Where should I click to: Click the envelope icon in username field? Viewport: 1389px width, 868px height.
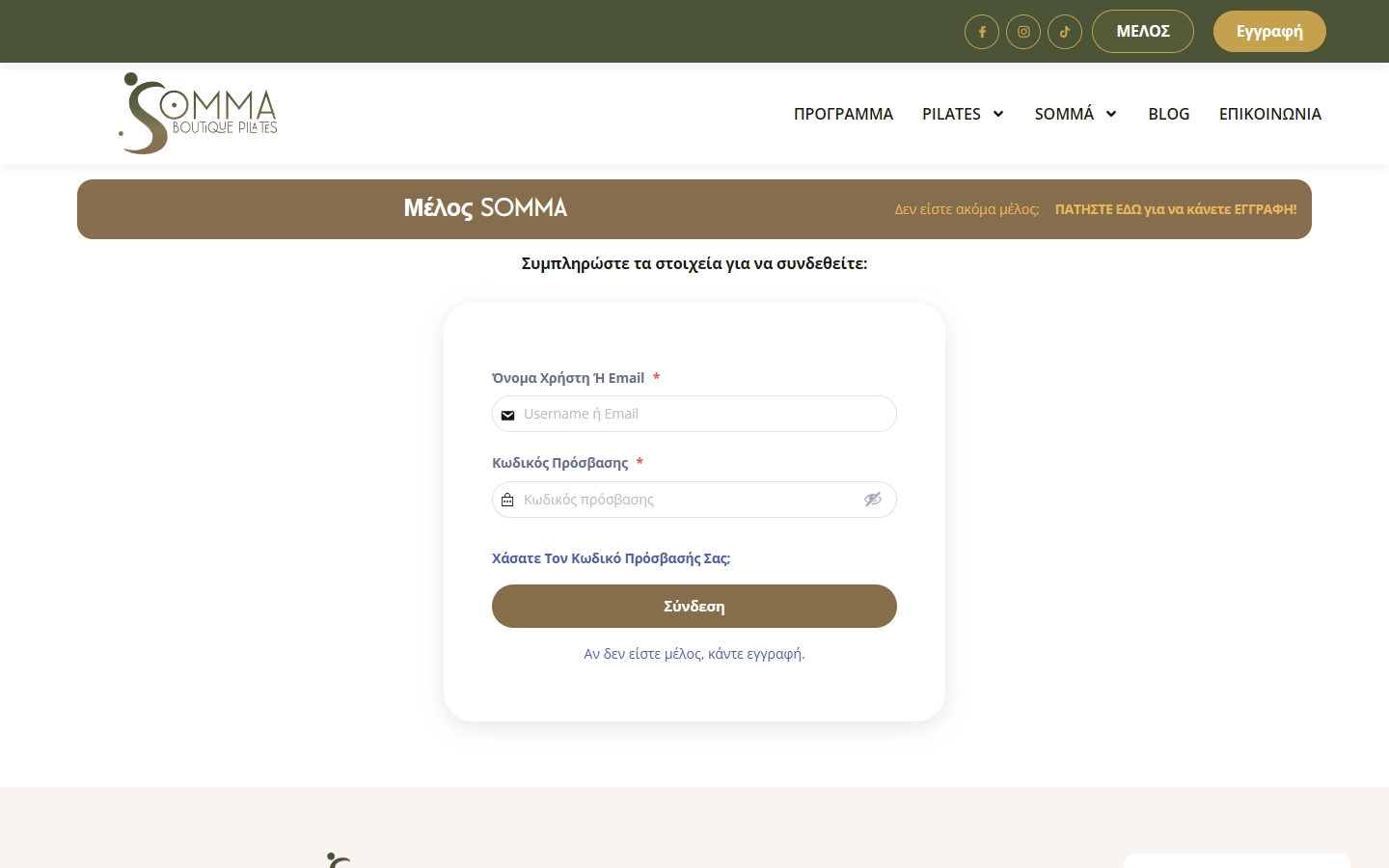click(x=507, y=415)
